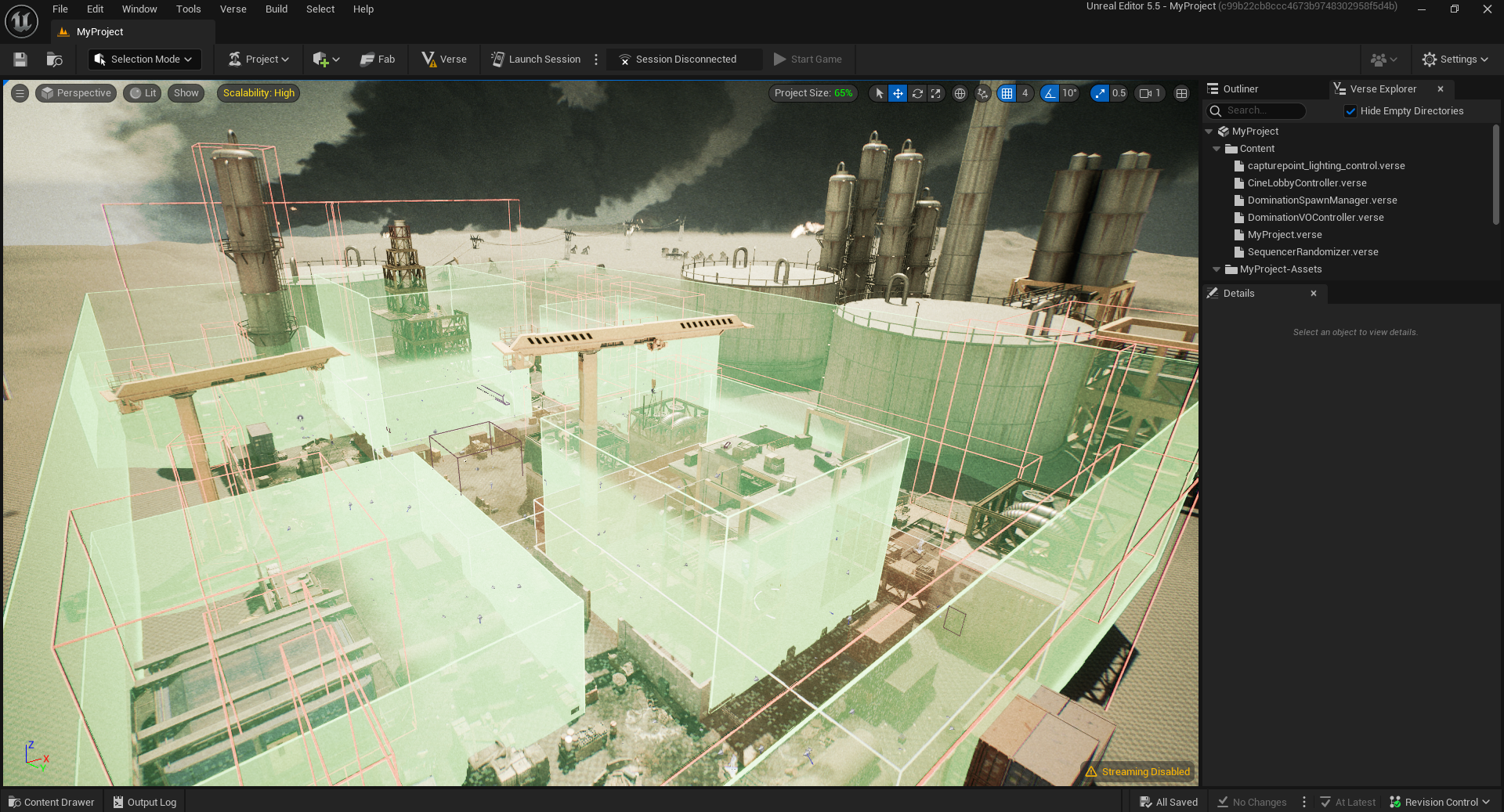Click the surface snapping icon
The width and height of the screenshot is (1504, 812).
point(983,93)
